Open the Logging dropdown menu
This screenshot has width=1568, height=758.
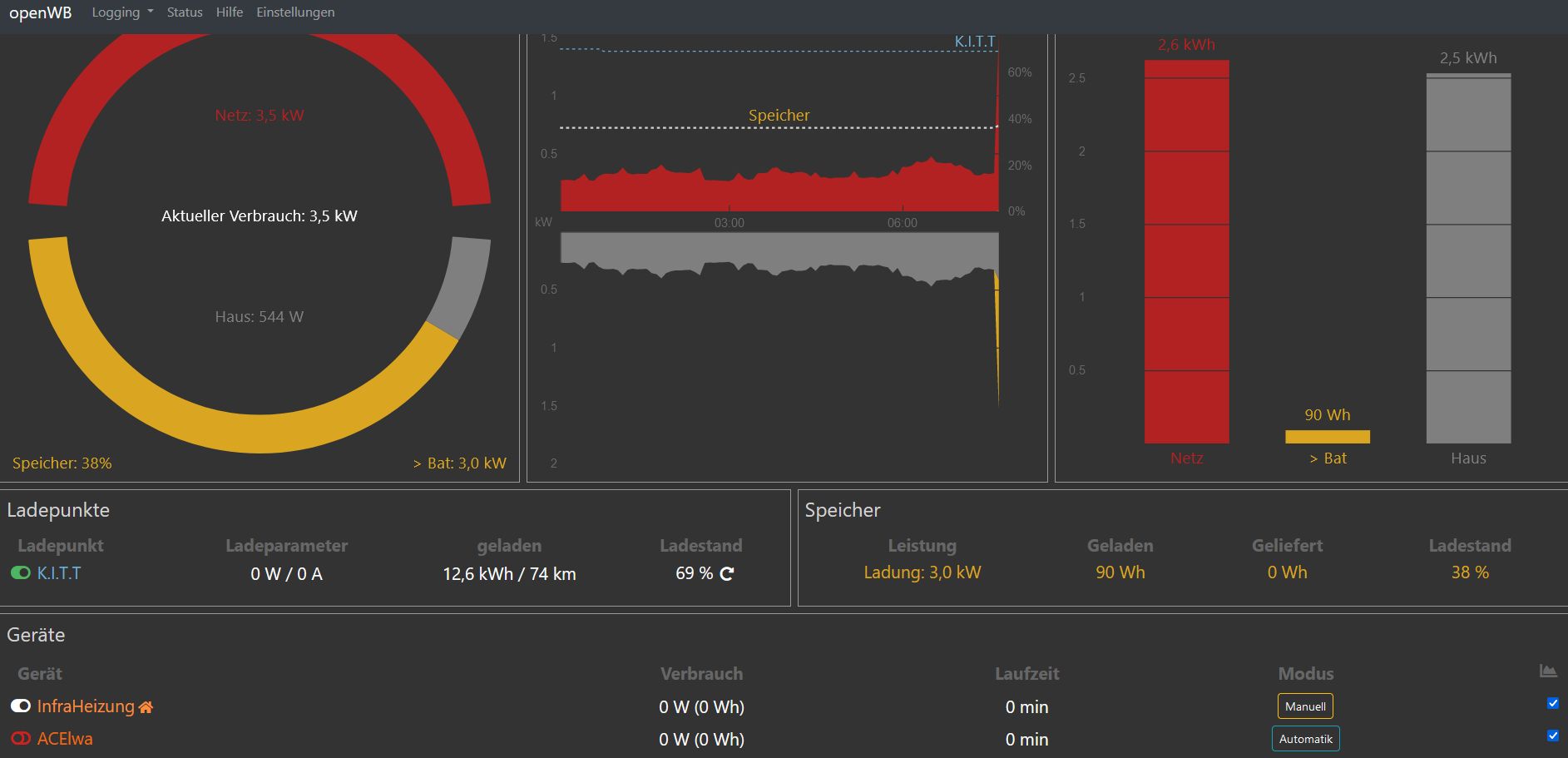click(122, 12)
